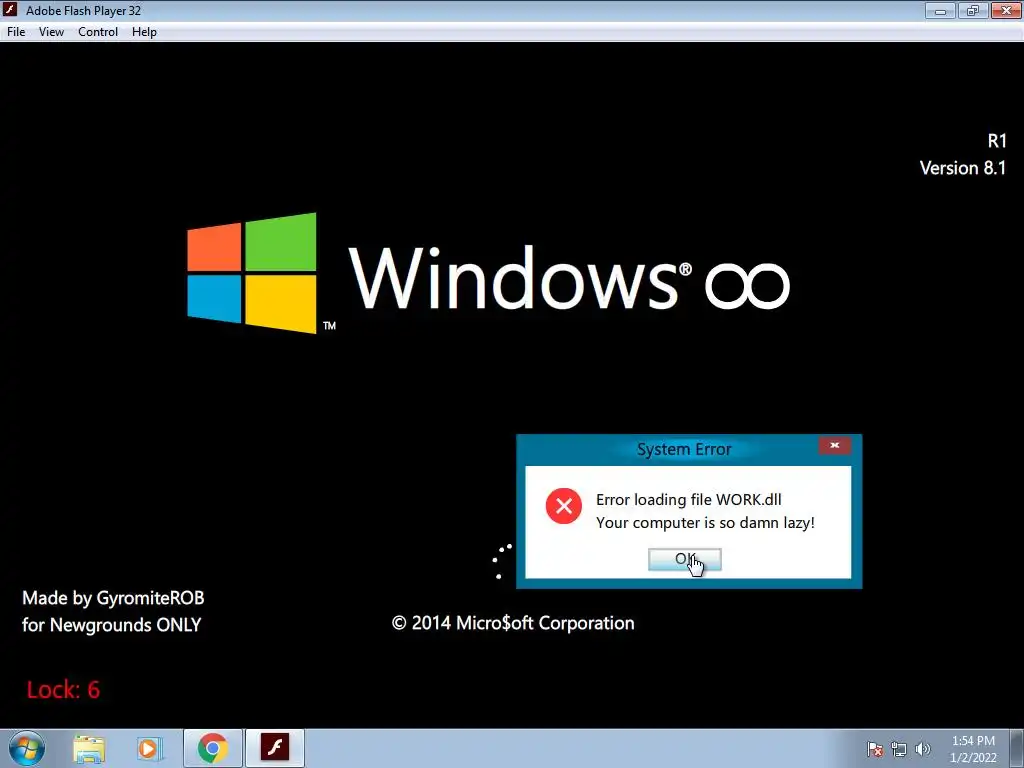This screenshot has height=768, width=1024.
Task: Click the spinning loading dots
Action: [x=502, y=561]
